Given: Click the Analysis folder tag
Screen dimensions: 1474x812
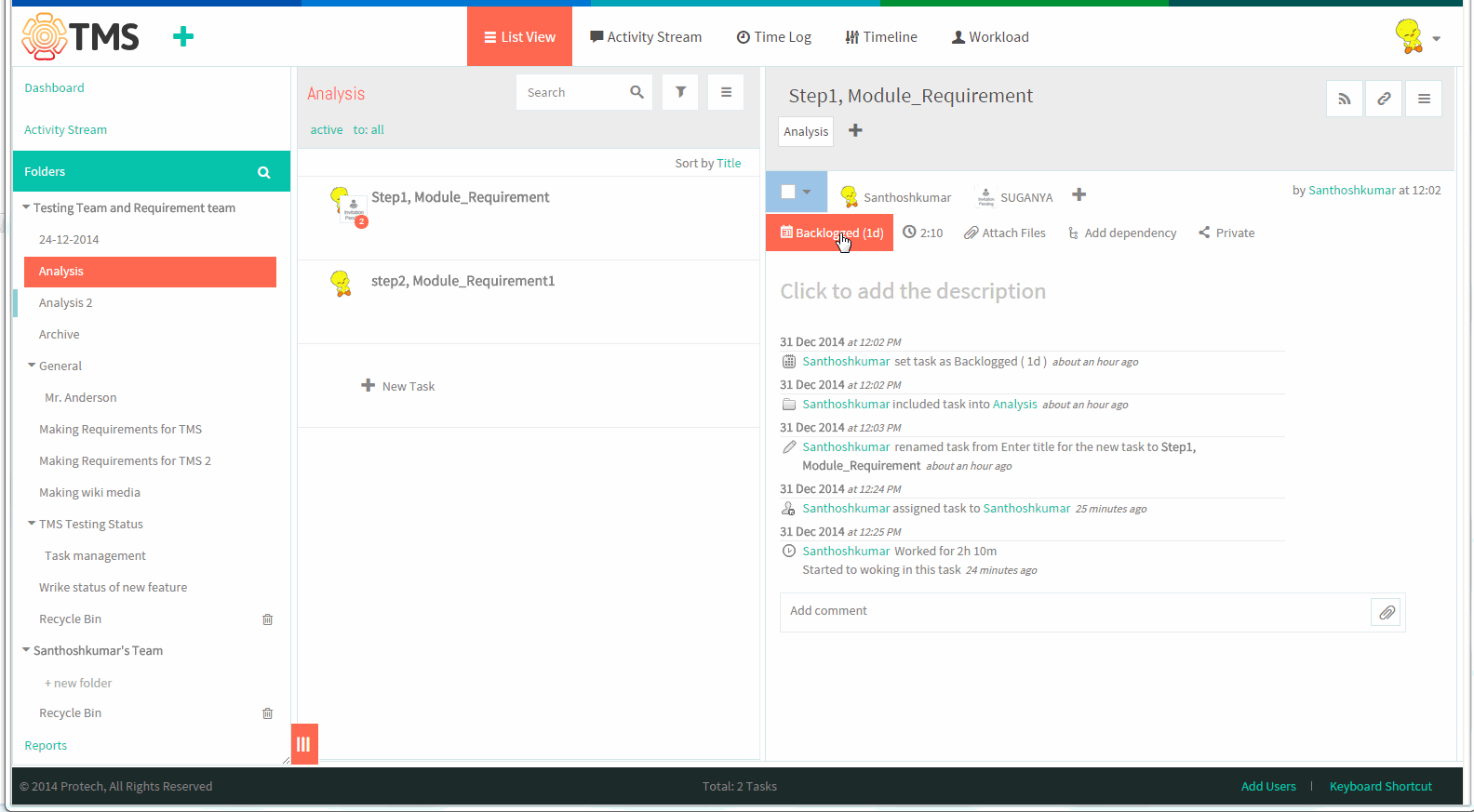Looking at the screenshot, I should click(x=806, y=131).
